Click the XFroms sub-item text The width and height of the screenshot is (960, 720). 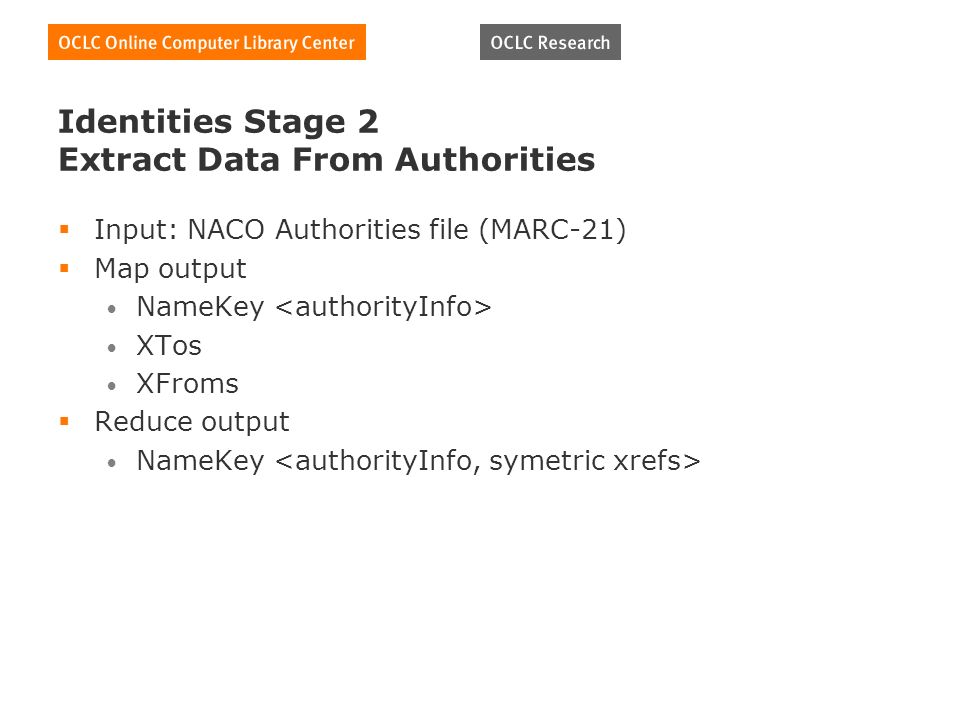pyautogui.click(x=187, y=384)
